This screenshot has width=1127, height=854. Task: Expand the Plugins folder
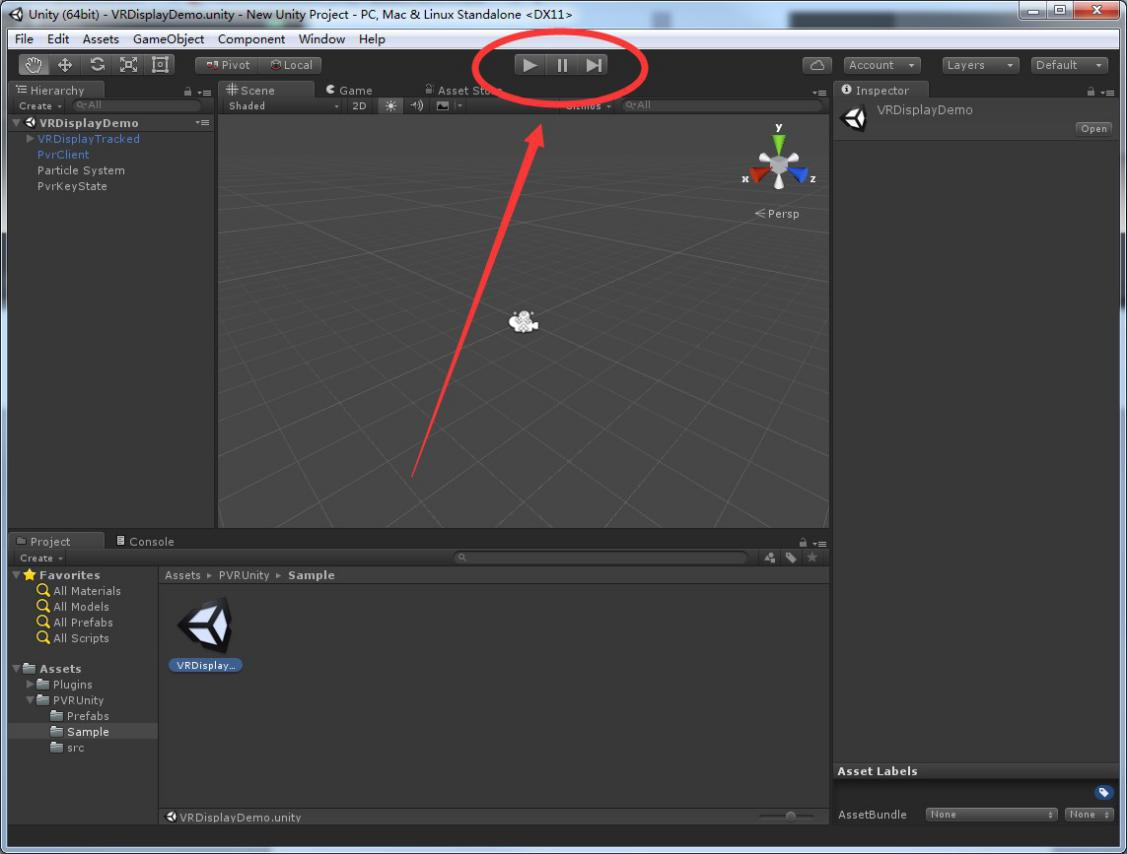coord(30,684)
